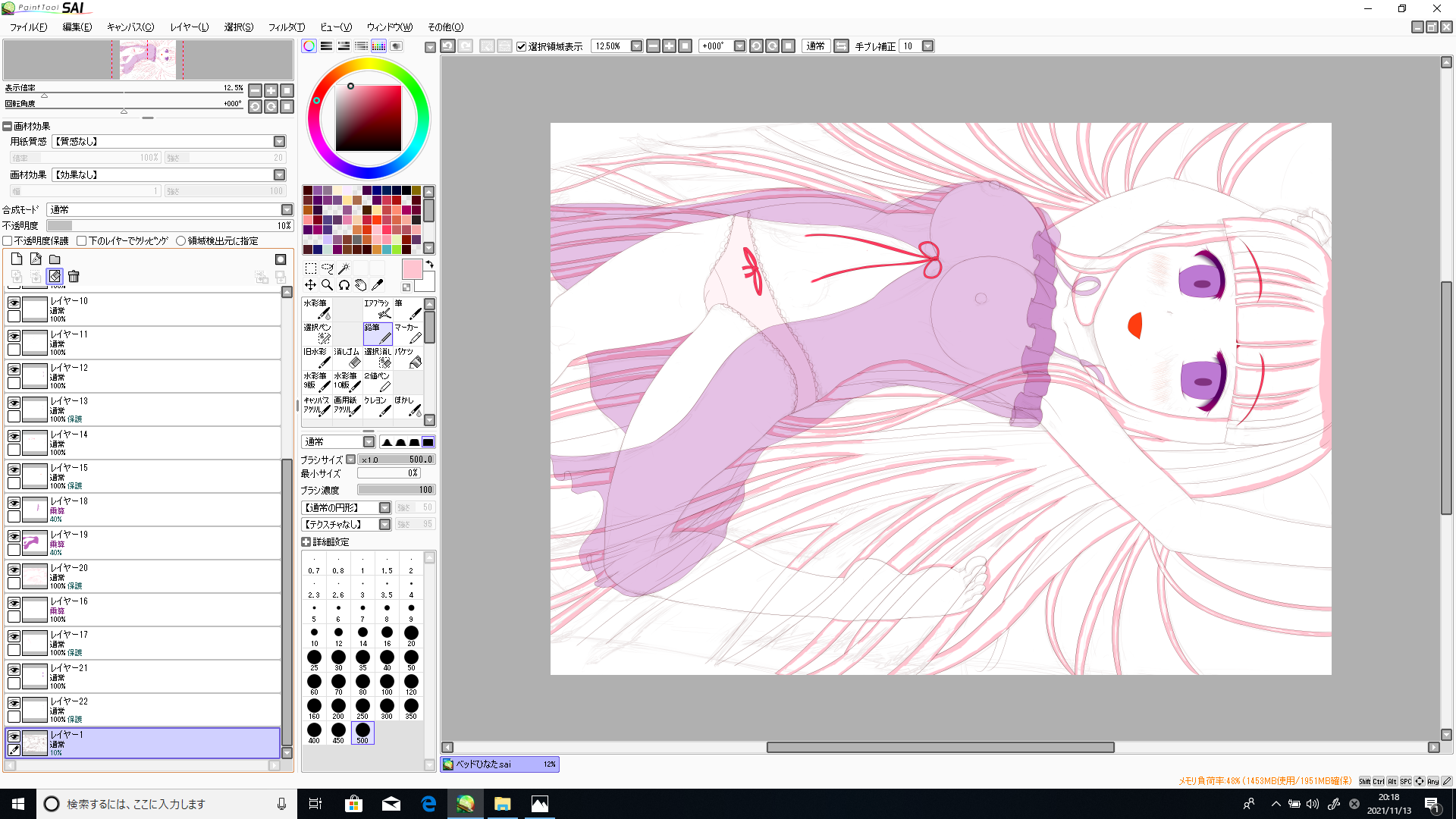This screenshot has width=1456, height=819.
Task: Choose the 消しゴム eraser tool
Action: 347,358
